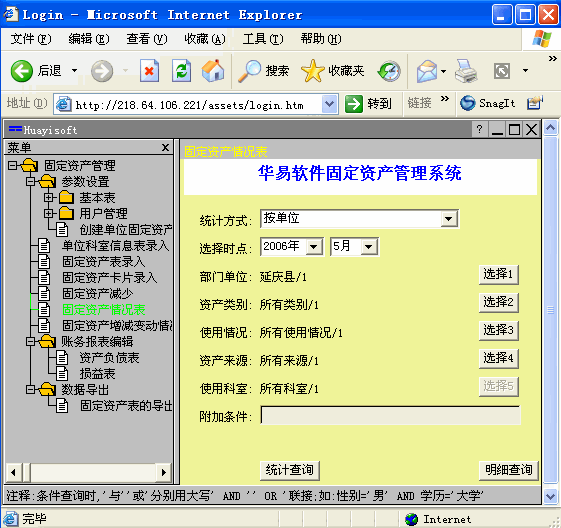561x528 pixels.
Task: Open the 统计方式 dropdown list
Action: (449, 219)
